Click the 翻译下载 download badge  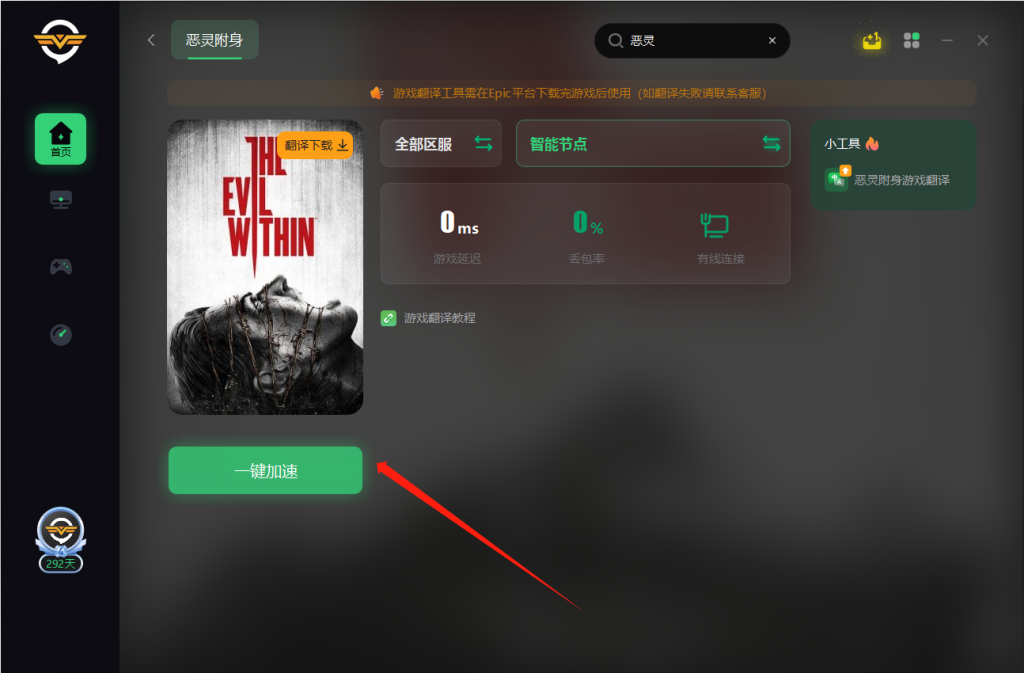[315, 145]
